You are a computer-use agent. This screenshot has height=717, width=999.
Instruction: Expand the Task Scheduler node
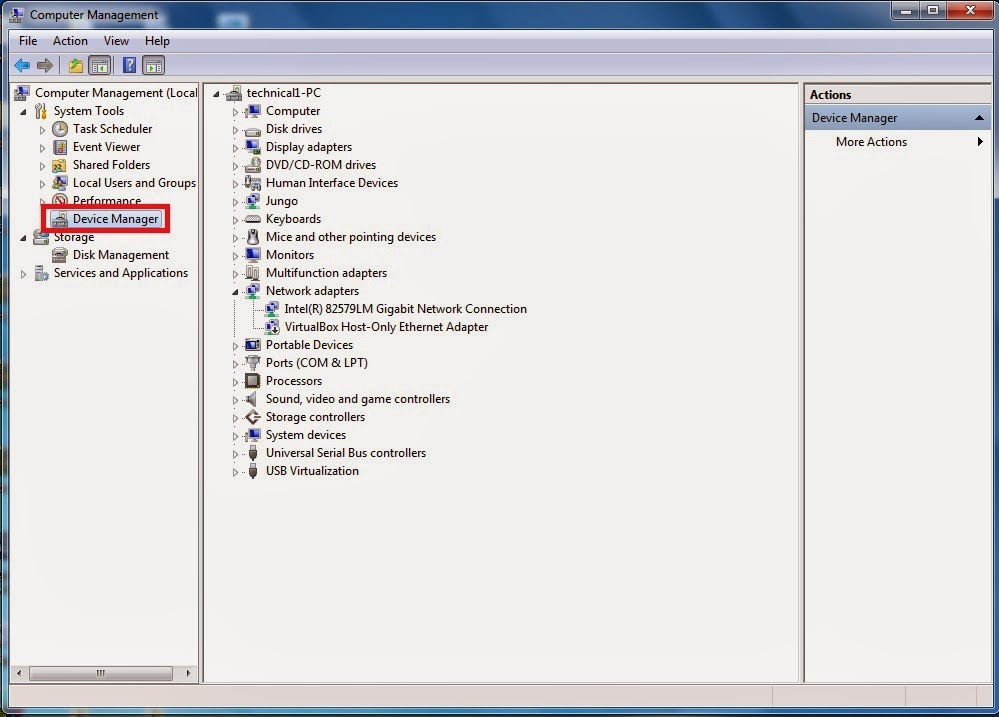click(x=43, y=130)
